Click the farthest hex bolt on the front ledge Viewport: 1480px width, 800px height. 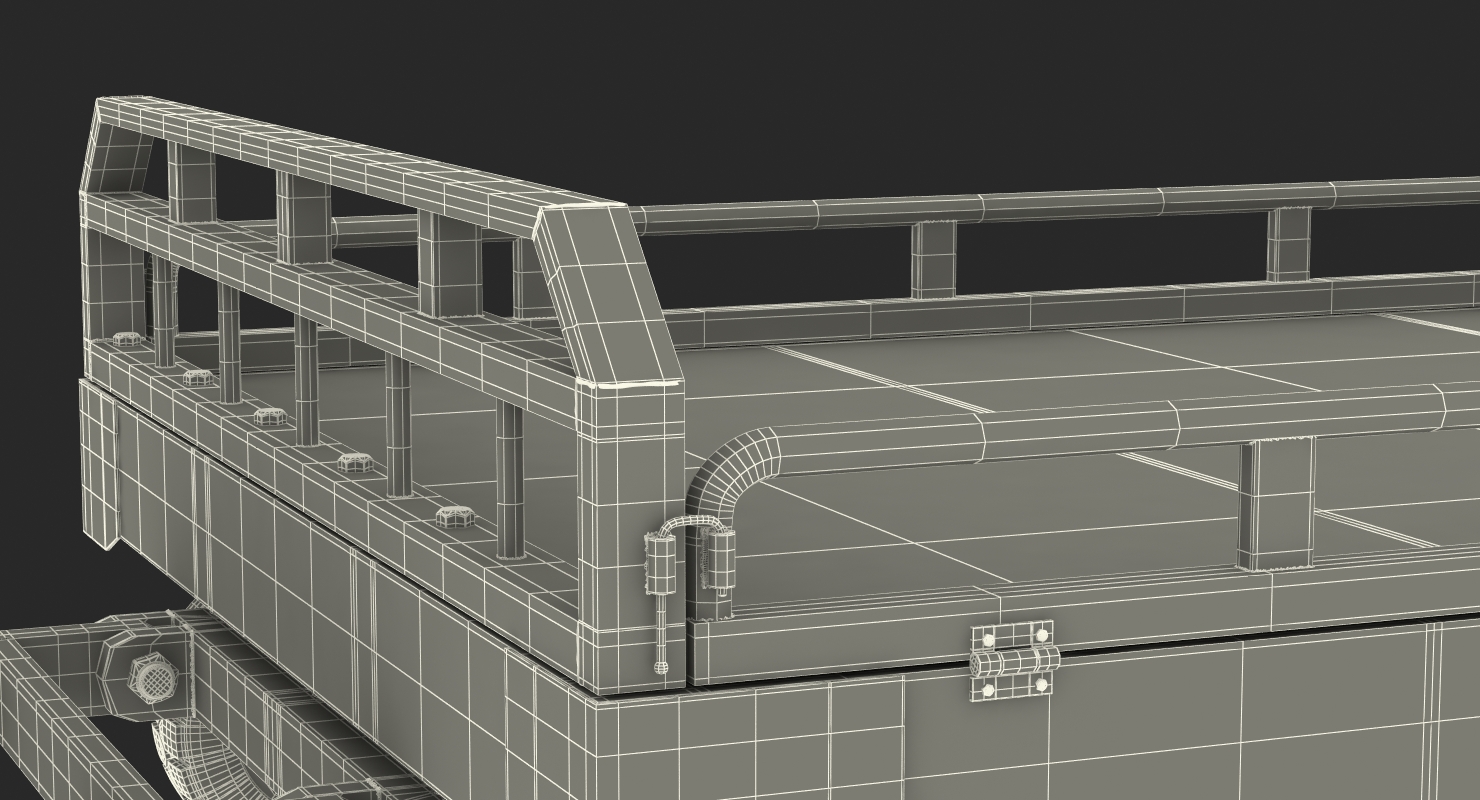[x=127, y=340]
